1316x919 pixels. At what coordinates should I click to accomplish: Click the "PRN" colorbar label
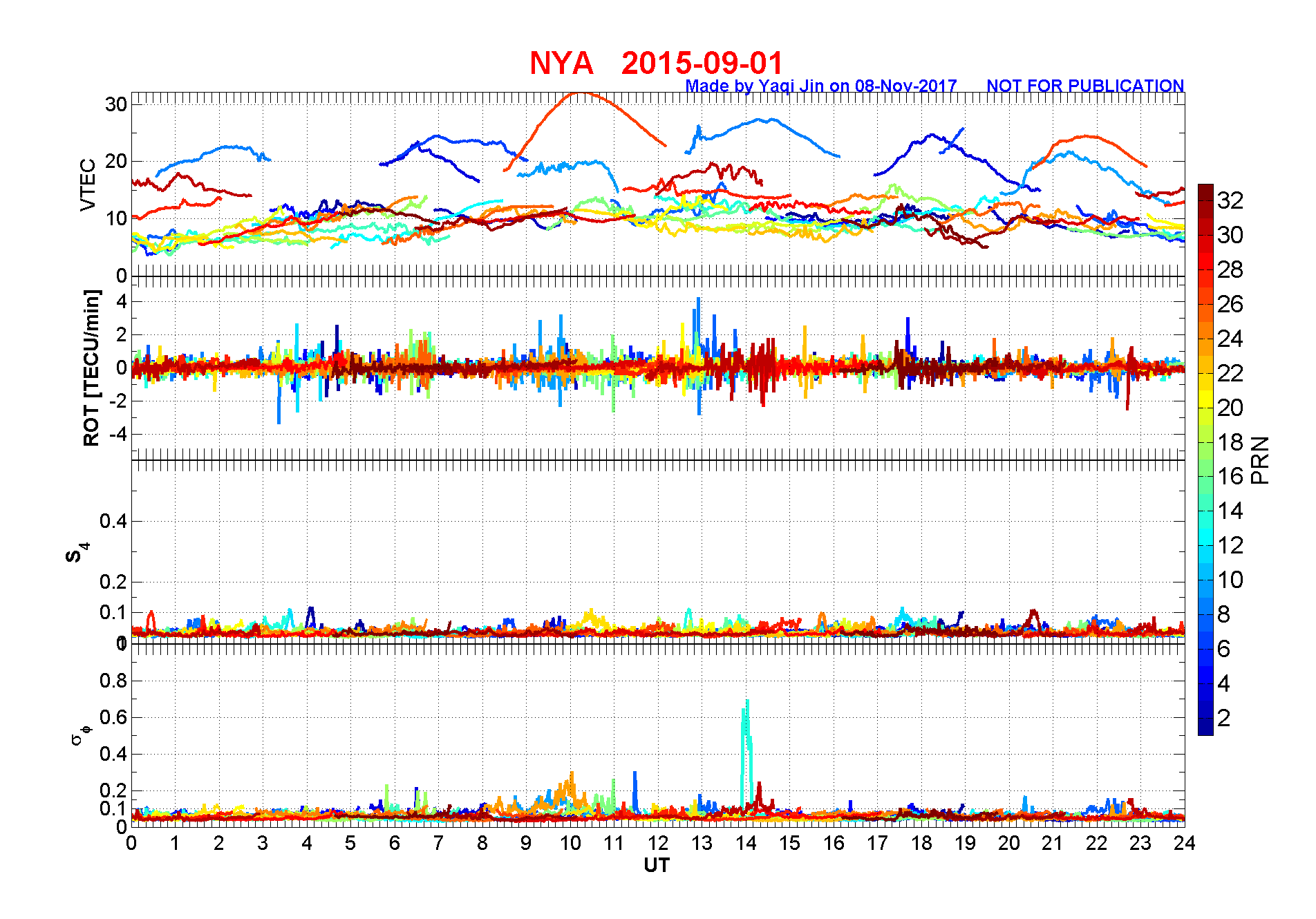(x=1261, y=460)
